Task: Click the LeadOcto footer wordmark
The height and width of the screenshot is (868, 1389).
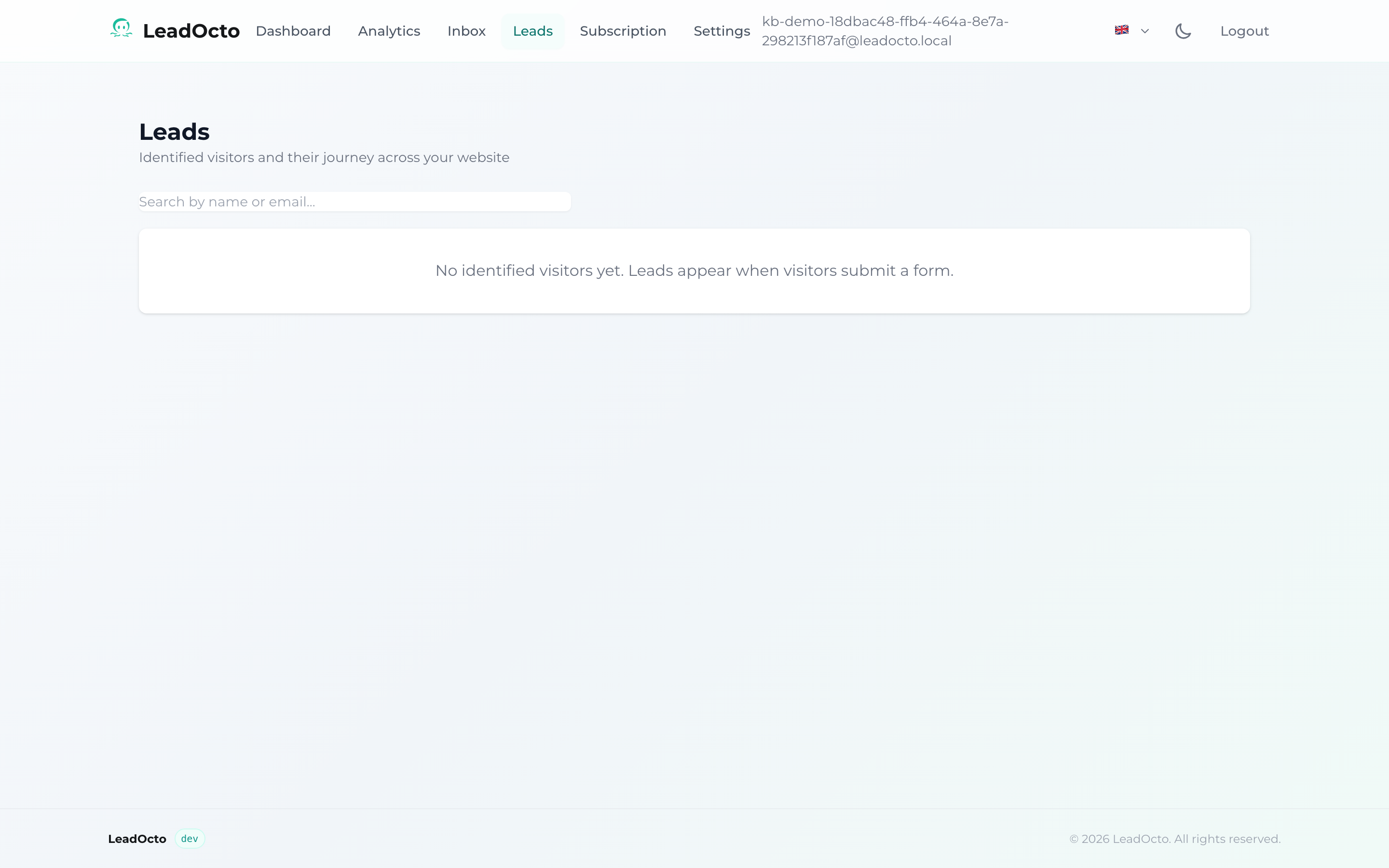Action: click(x=137, y=838)
